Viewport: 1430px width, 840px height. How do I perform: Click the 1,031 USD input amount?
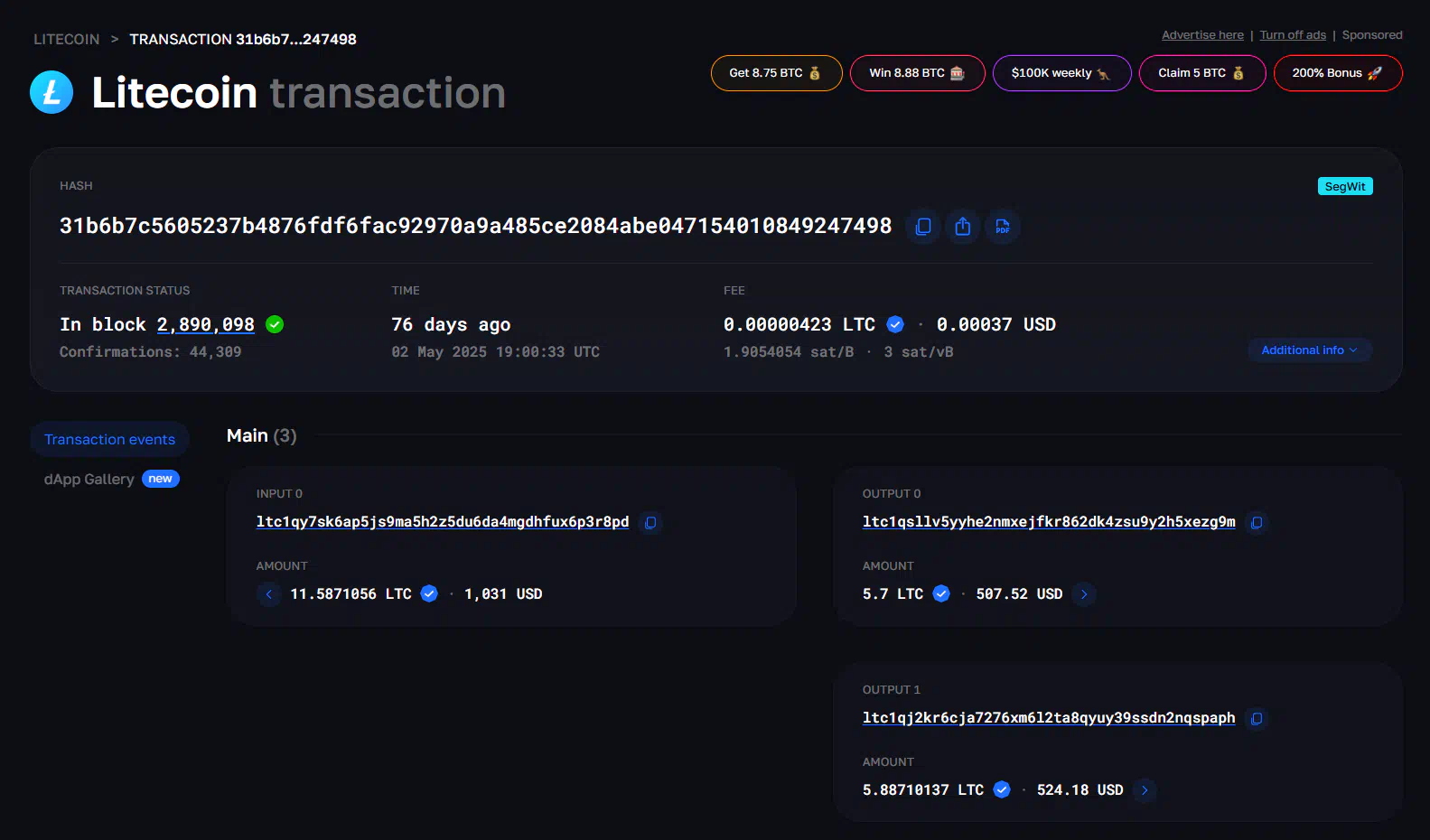[503, 593]
